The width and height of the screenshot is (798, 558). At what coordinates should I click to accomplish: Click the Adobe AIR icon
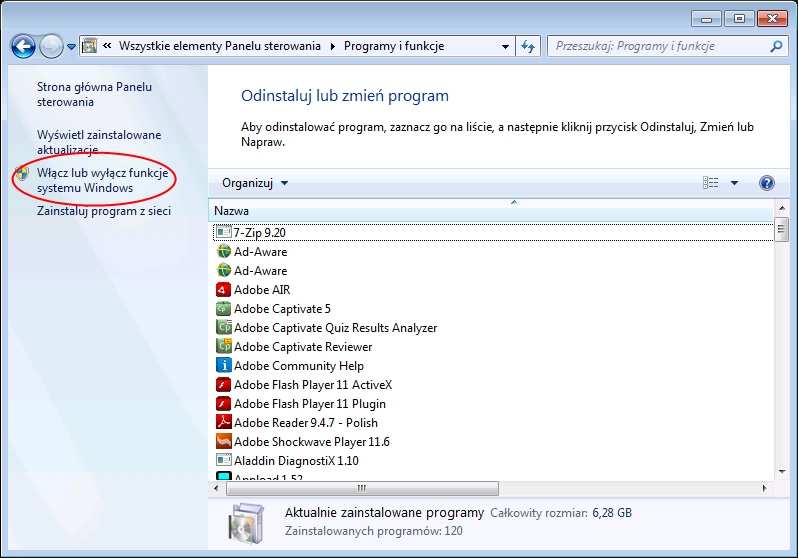click(x=223, y=290)
